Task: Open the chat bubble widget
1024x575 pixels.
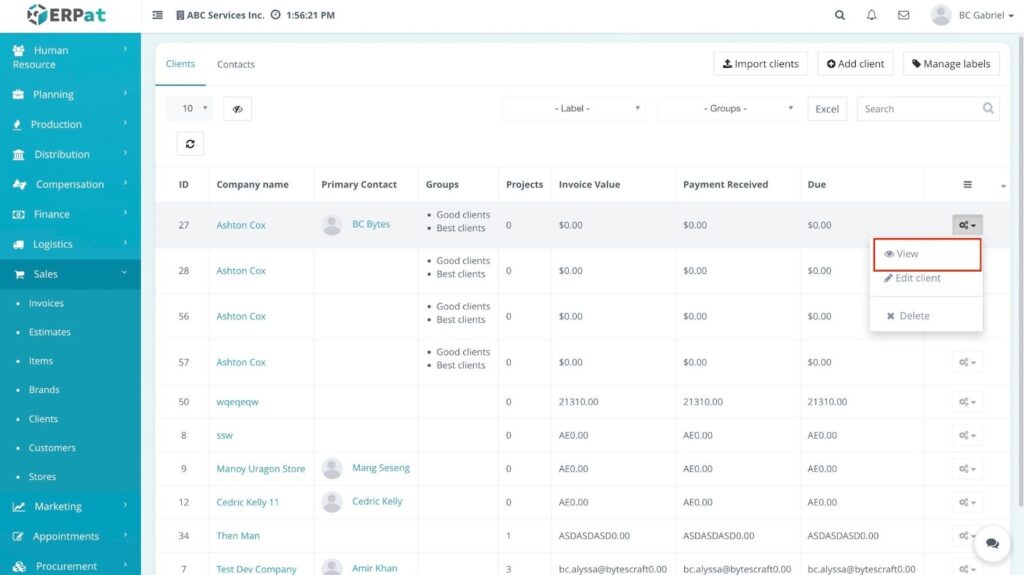Action: click(x=992, y=543)
